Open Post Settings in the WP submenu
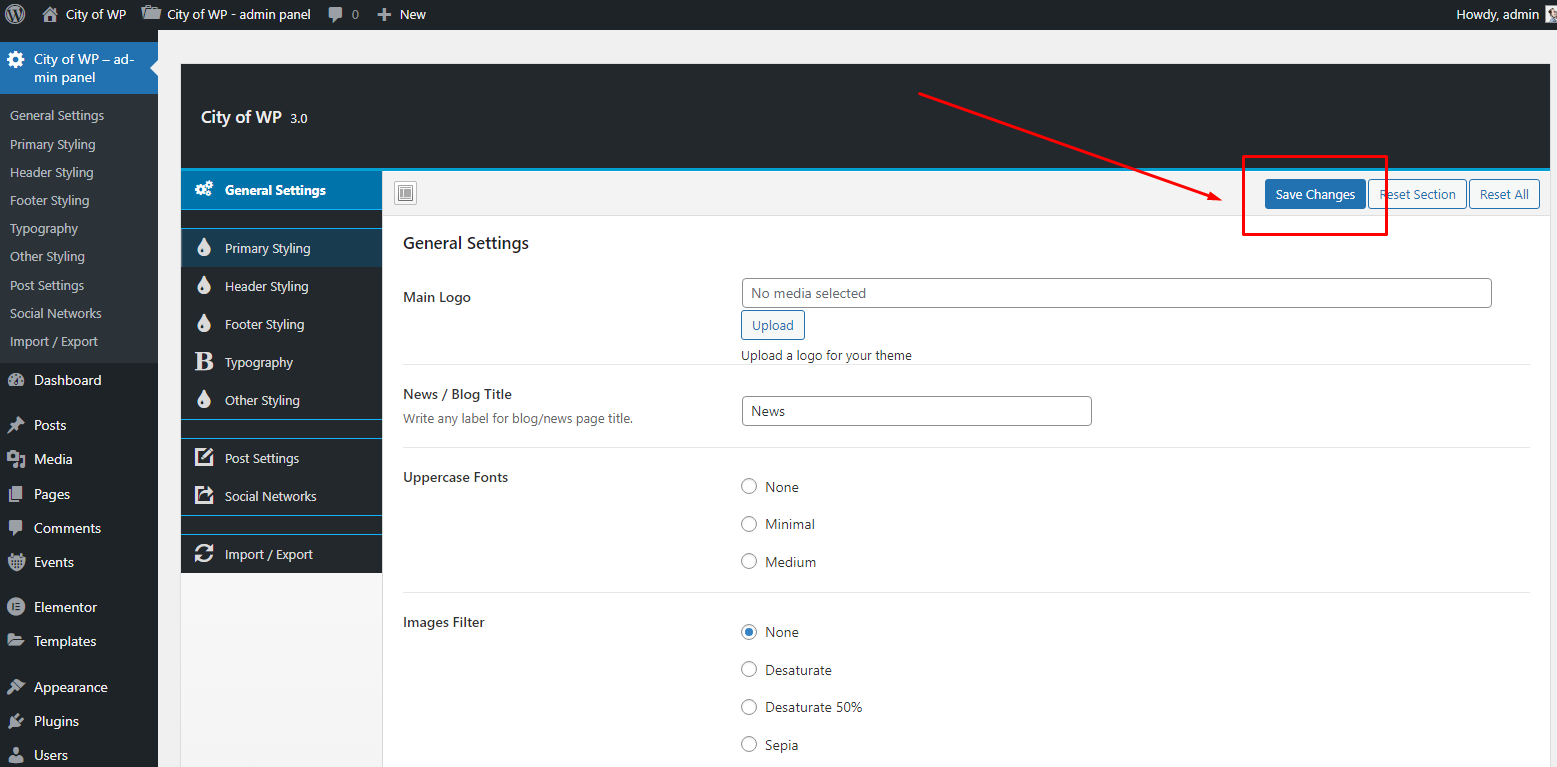The width and height of the screenshot is (1557, 767). coord(47,285)
